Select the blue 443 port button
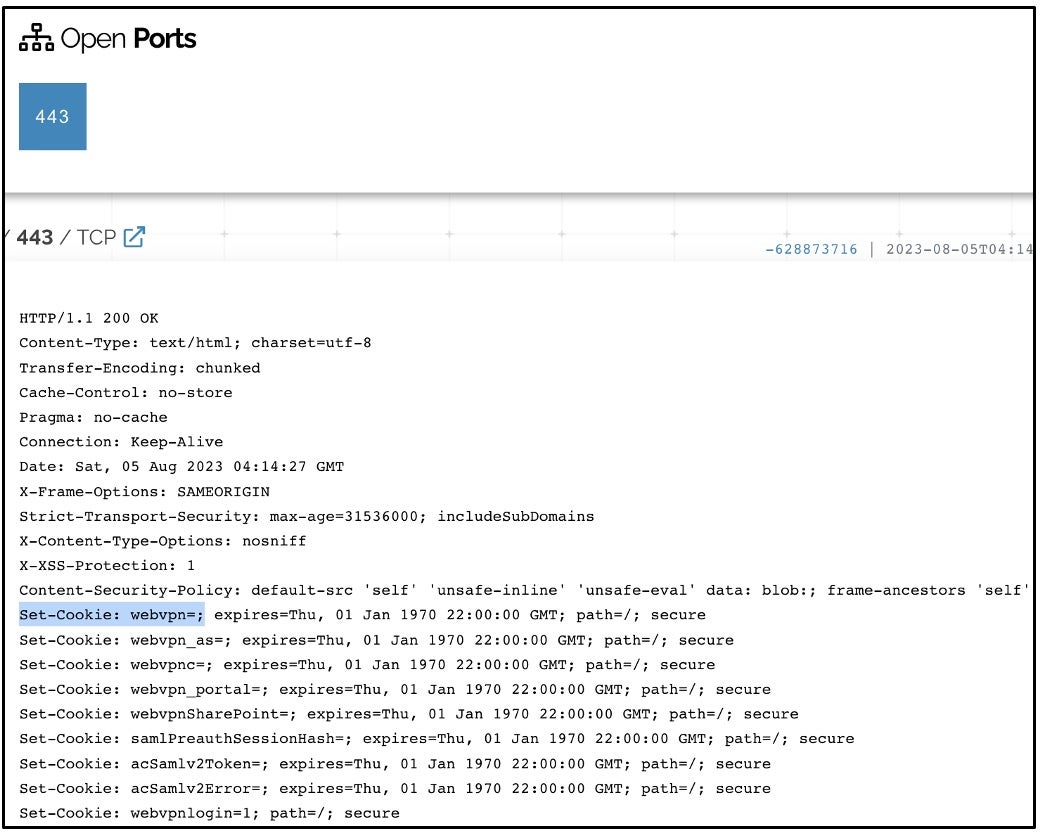 coord(52,117)
